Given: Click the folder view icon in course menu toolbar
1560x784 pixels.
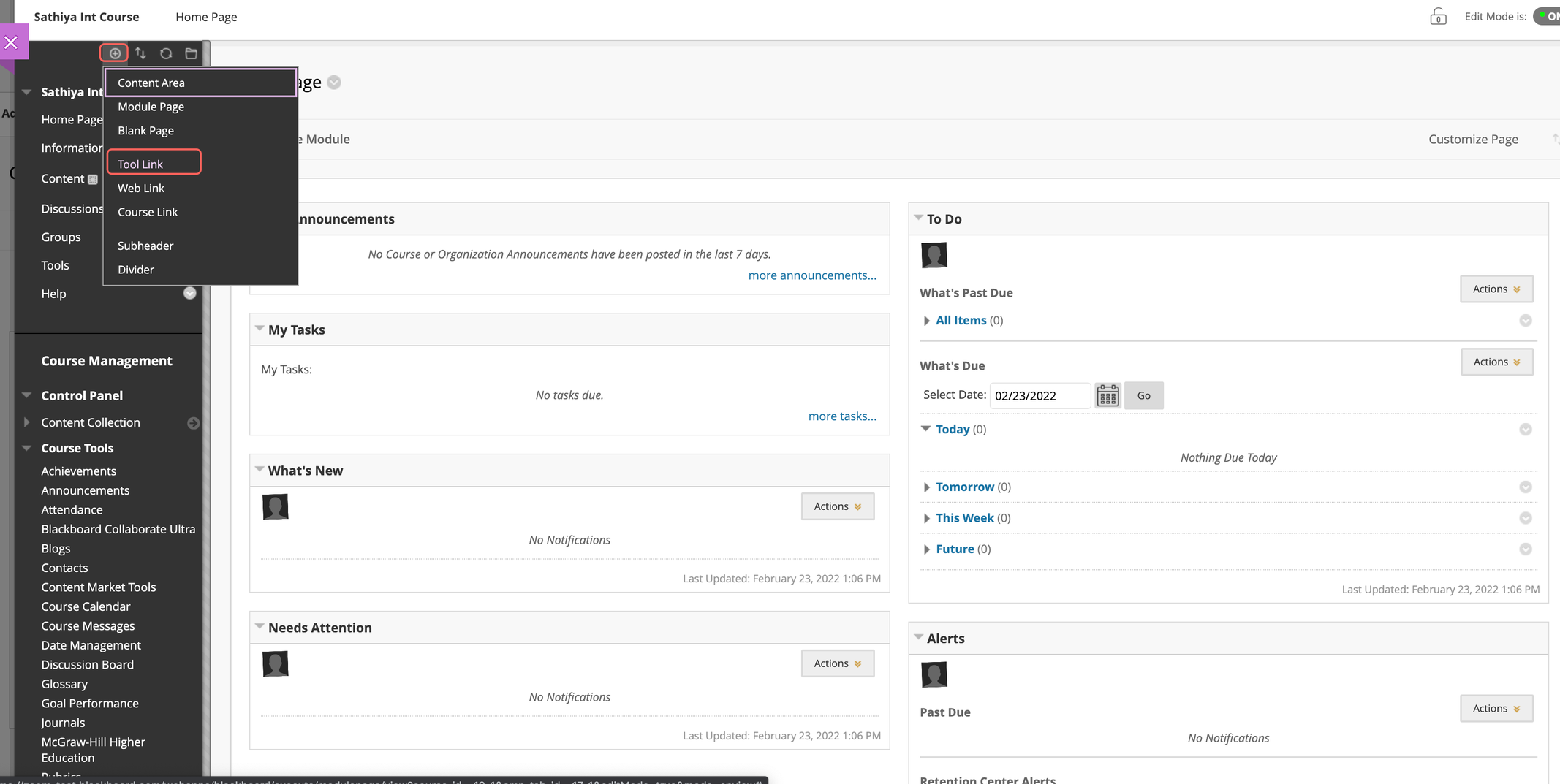Looking at the screenshot, I should pos(192,53).
